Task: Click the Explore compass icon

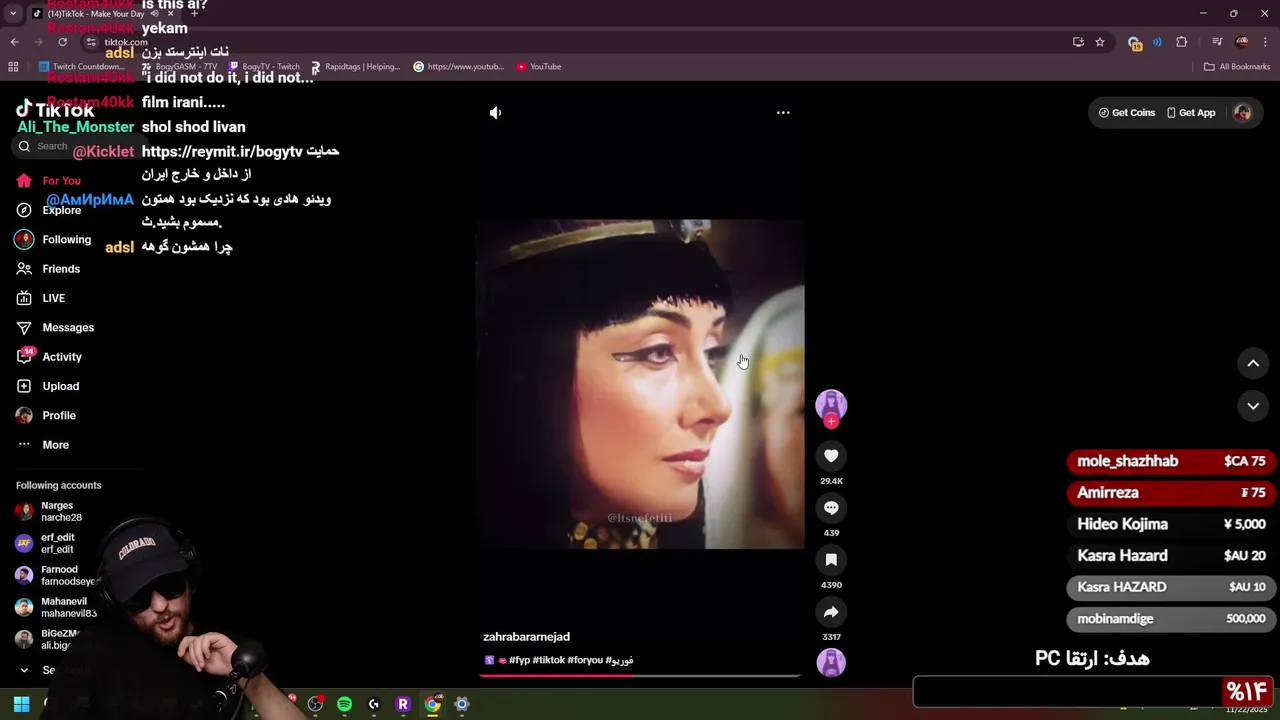Action: [x=24, y=210]
